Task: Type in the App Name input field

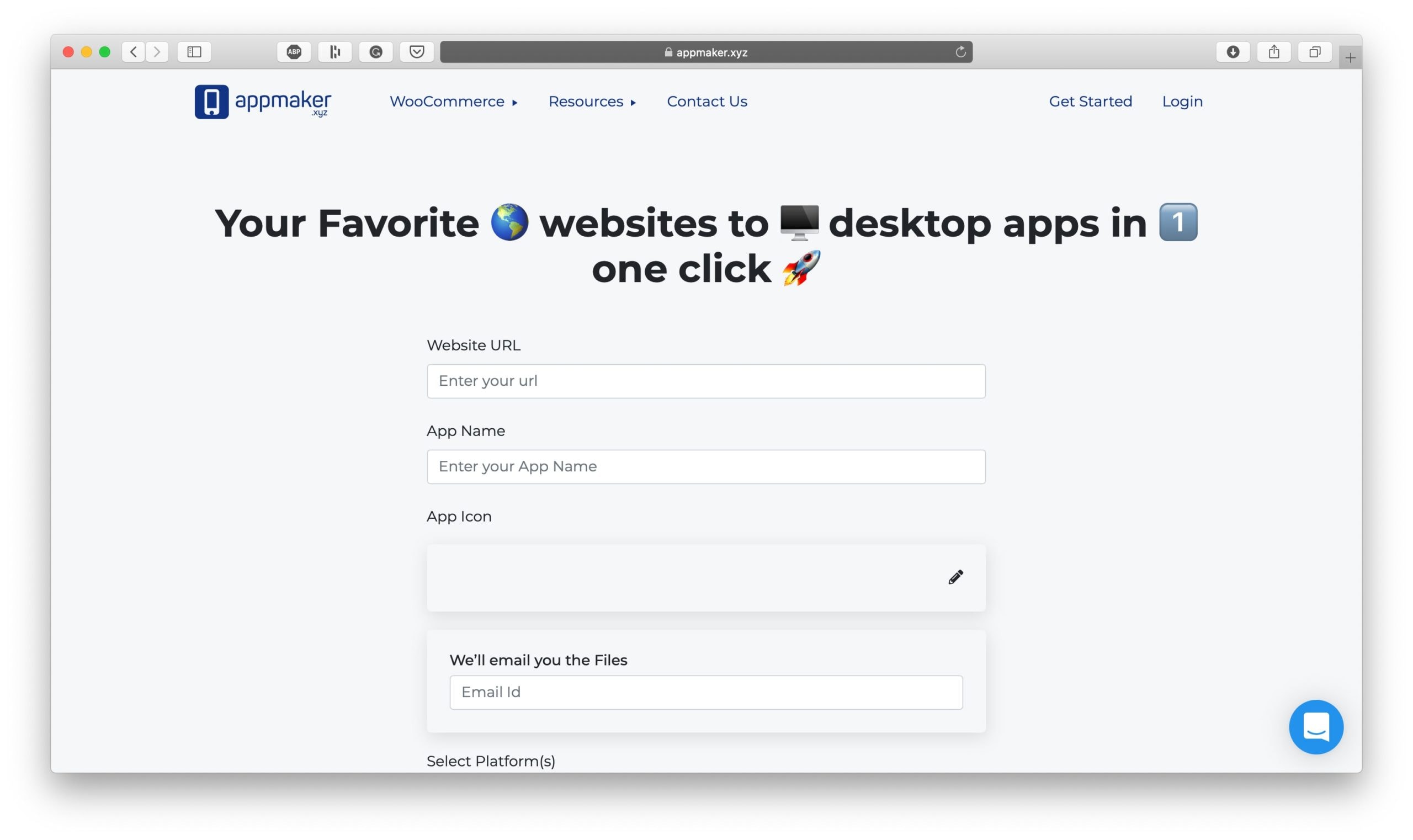Action: 706,466
